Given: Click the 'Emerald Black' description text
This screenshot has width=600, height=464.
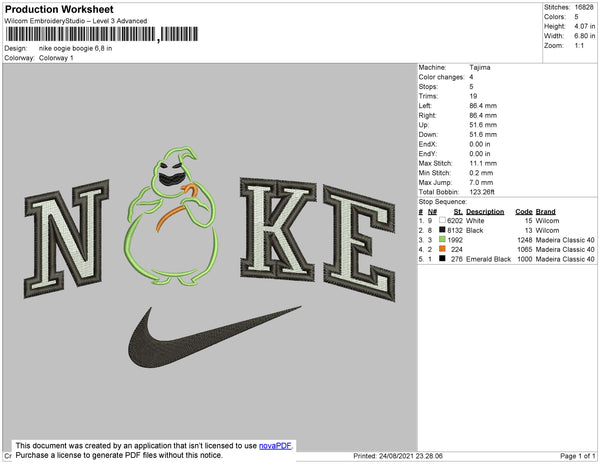Looking at the screenshot, I should tap(489, 259).
